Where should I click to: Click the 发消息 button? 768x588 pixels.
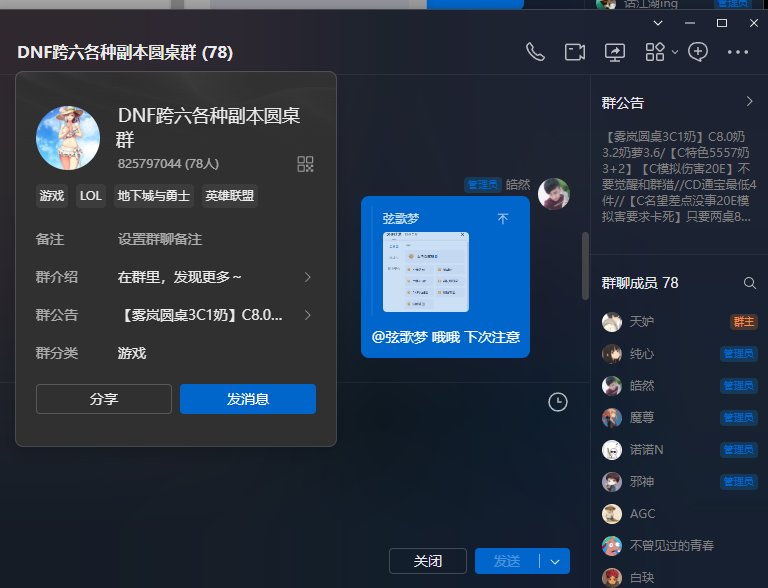[x=248, y=399]
